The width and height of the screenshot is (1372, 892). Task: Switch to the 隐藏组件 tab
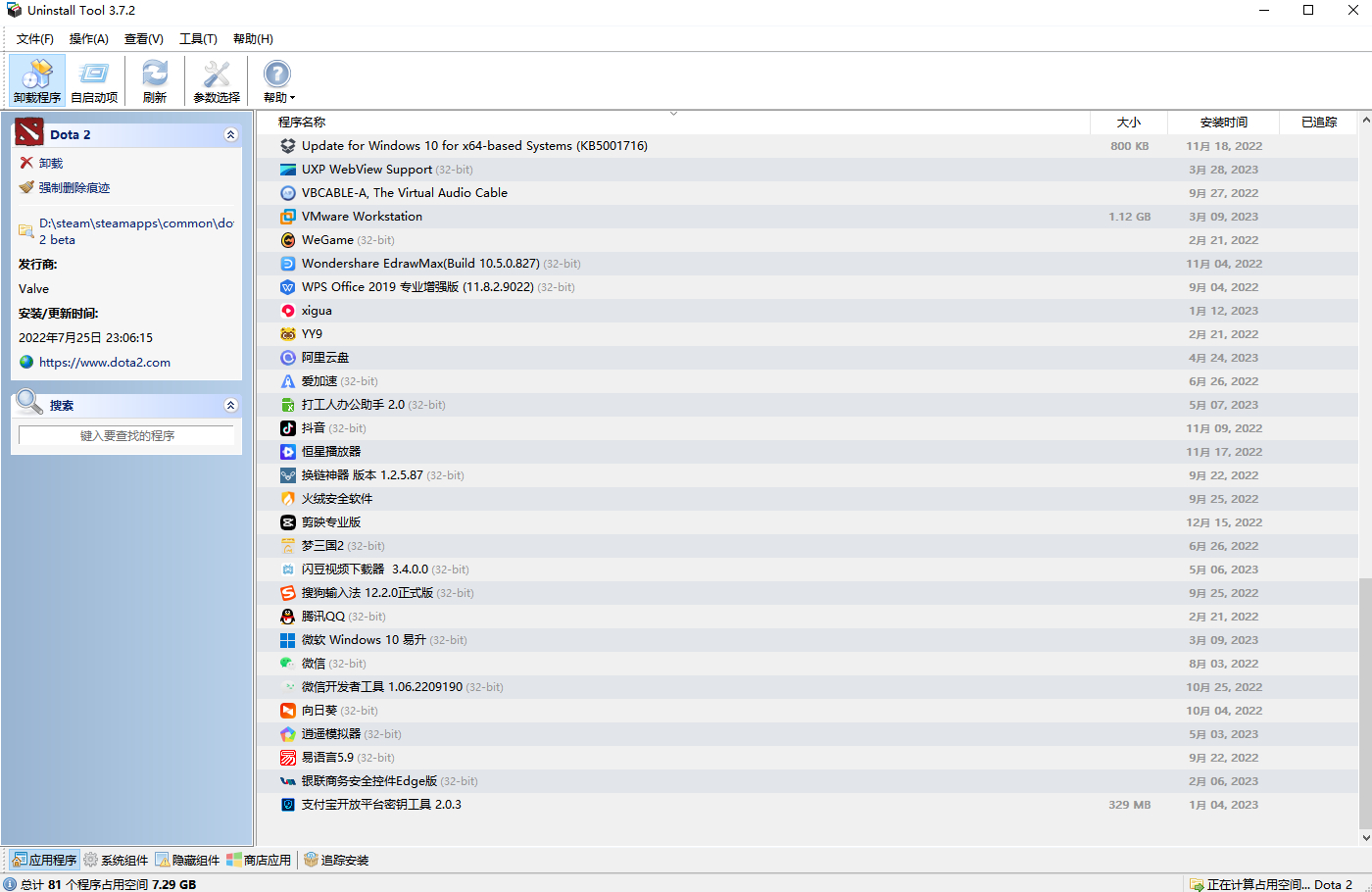[x=187, y=860]
